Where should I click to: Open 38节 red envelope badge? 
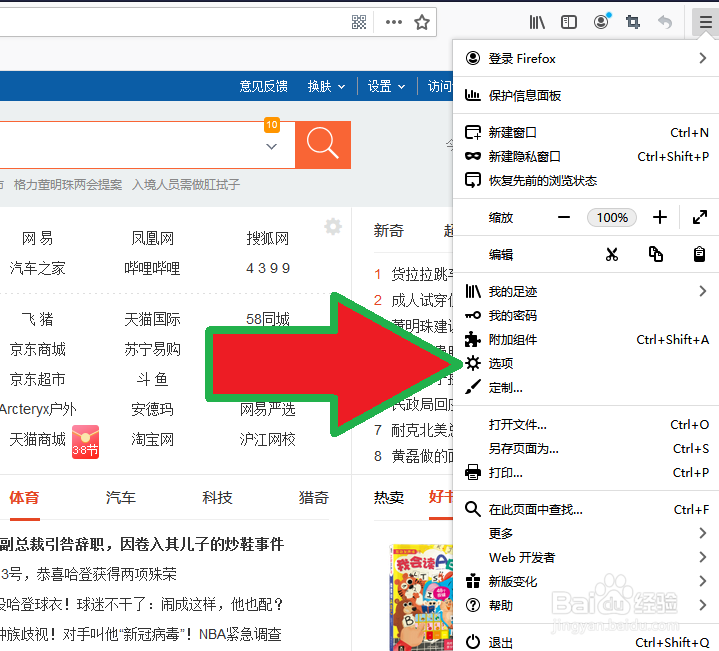coord(85,442)
